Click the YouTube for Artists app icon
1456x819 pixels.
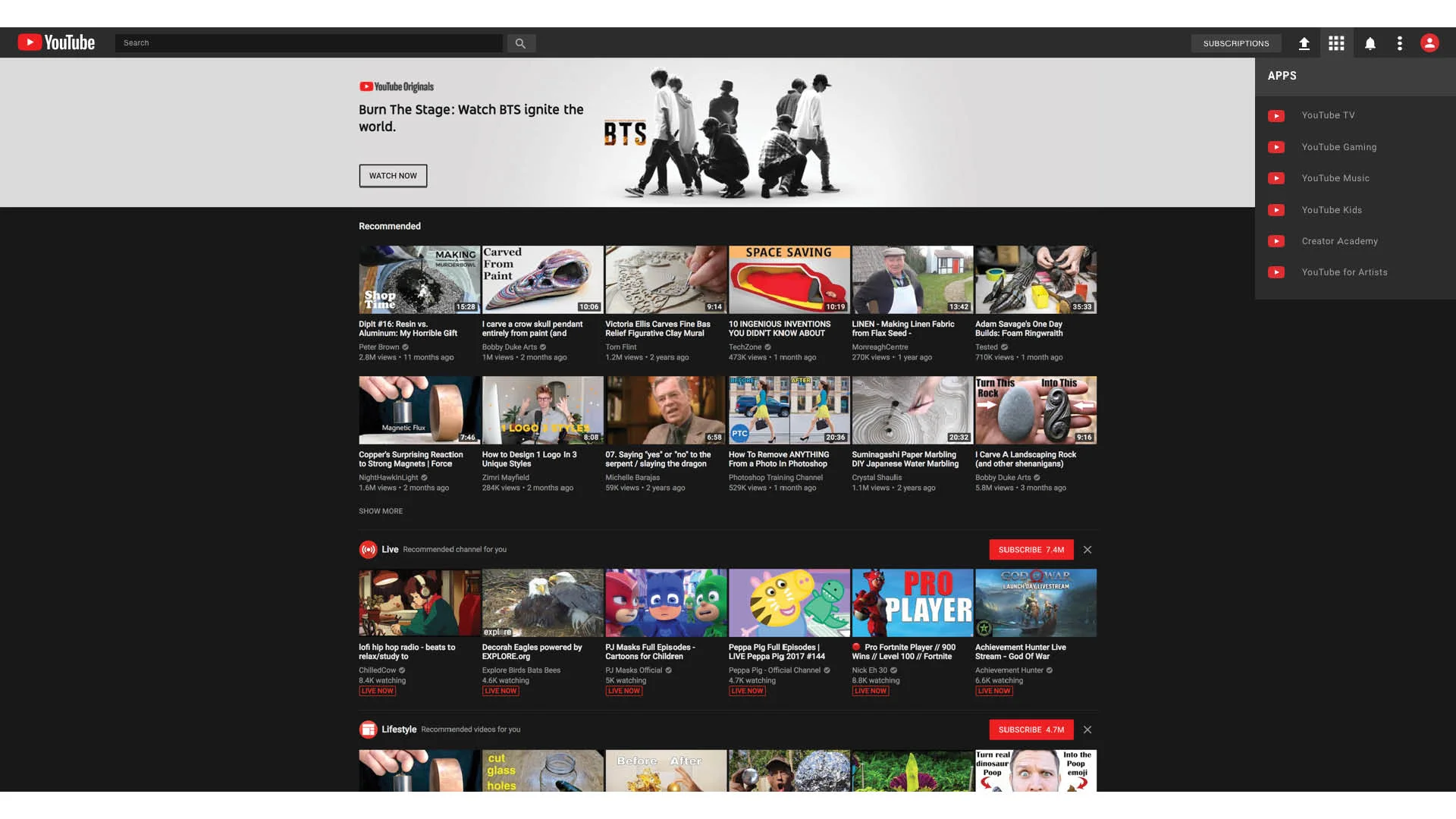pyautogui.click(x=1276, y=272)
